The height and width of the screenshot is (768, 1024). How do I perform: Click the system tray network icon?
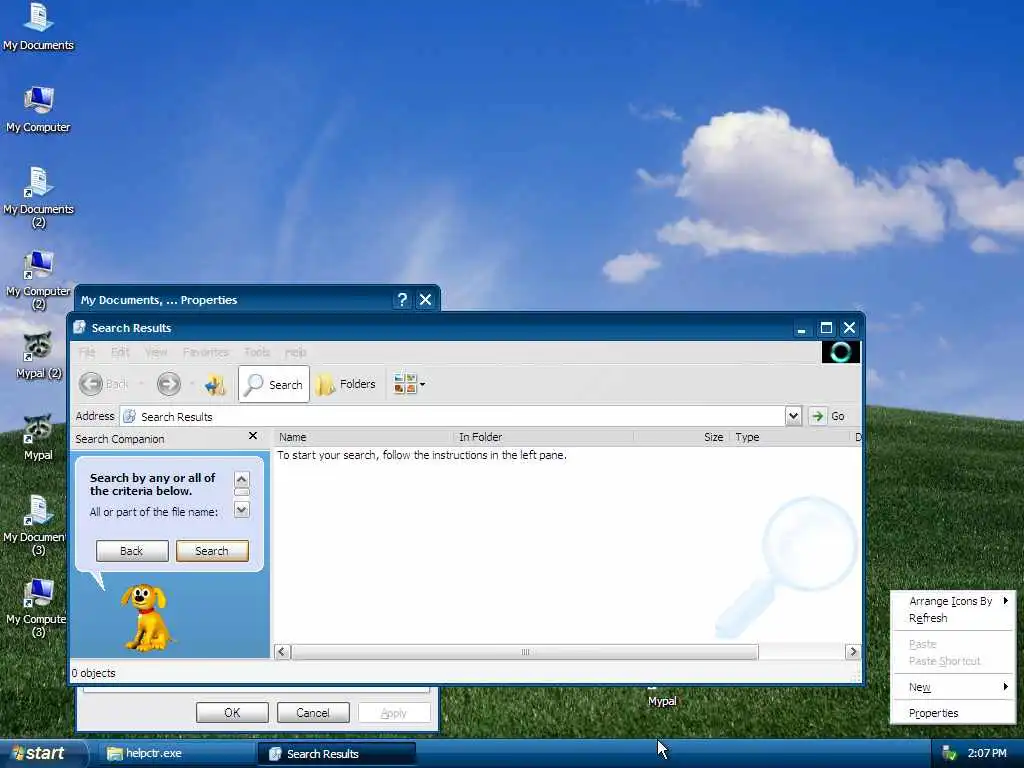[x=949, y=754]
